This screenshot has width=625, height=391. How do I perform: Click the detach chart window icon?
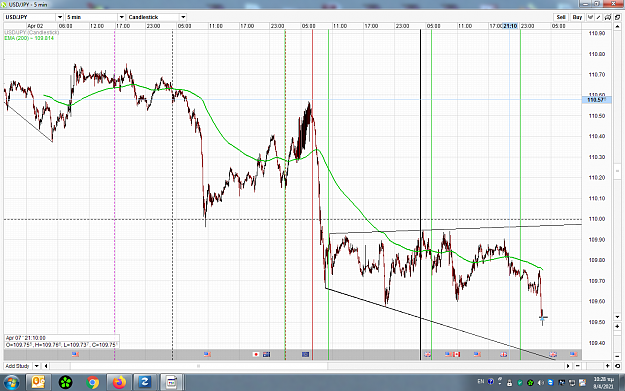pyautogui.click(x=617, y=17)
